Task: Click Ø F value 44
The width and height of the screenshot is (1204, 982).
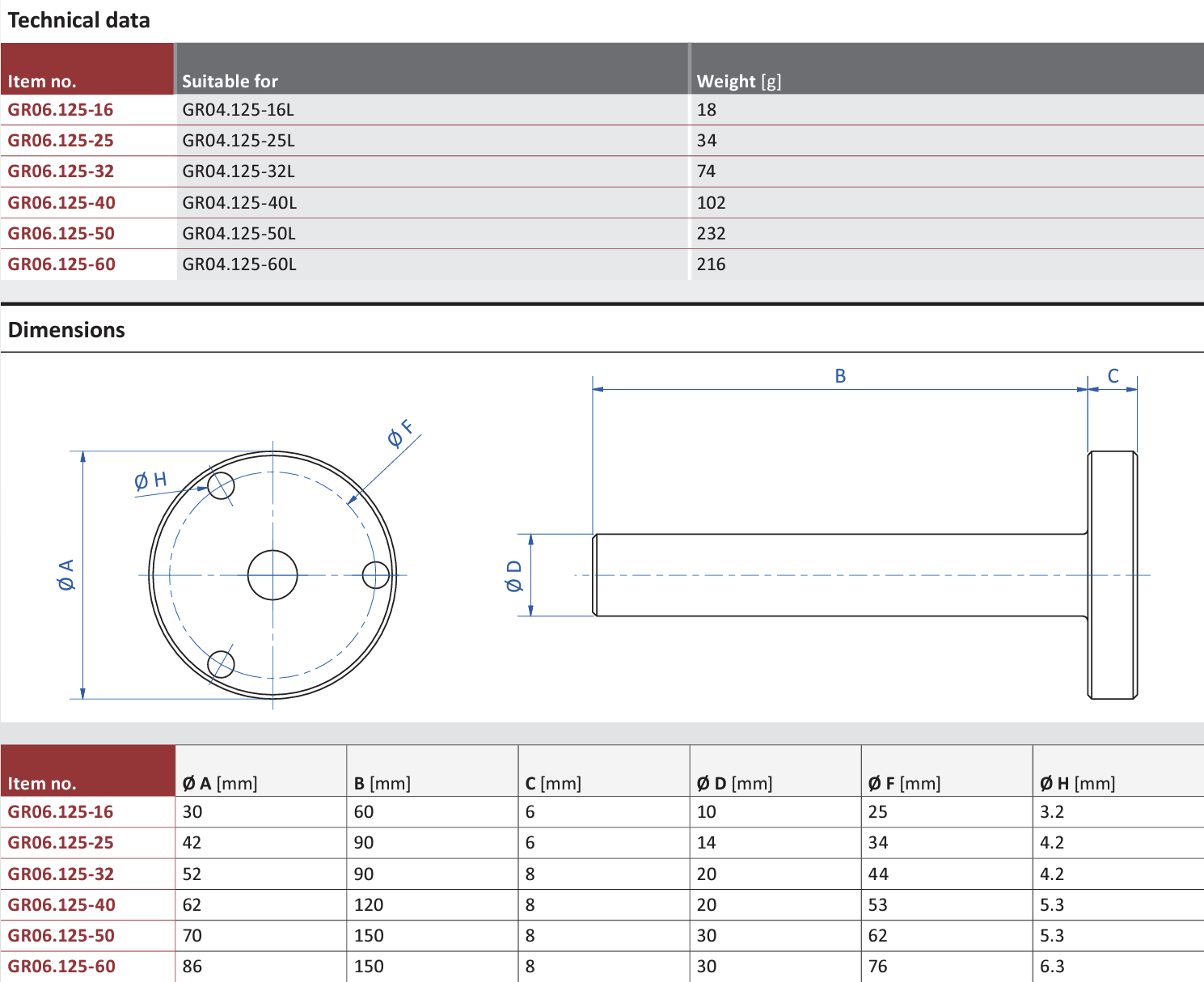Action: pos(878,874)
